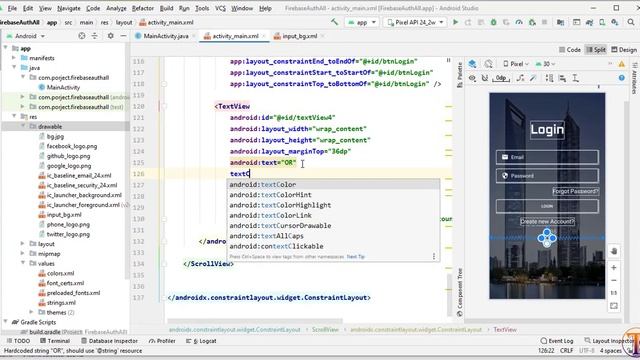
Task: Open the Terminal tool window
Action: 55,341
